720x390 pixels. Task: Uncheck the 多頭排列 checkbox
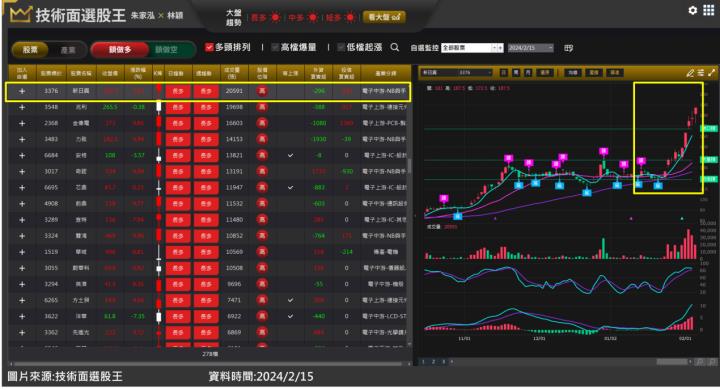(x=209, y=47)
